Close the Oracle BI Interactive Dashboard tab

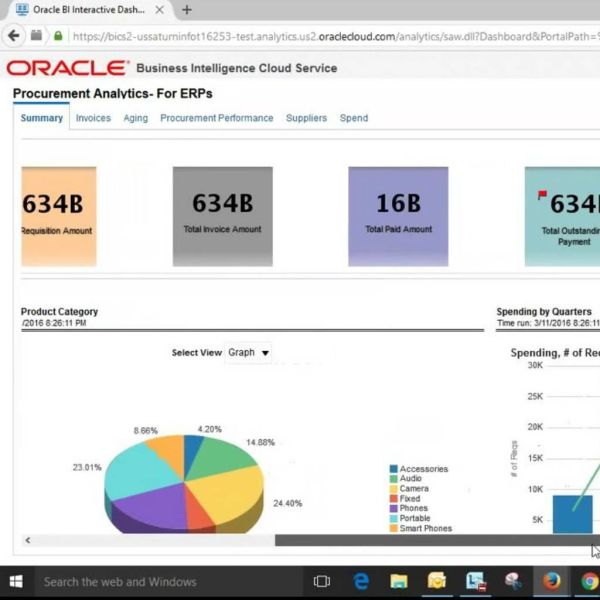pyautogui.click(x=159, y=10)
